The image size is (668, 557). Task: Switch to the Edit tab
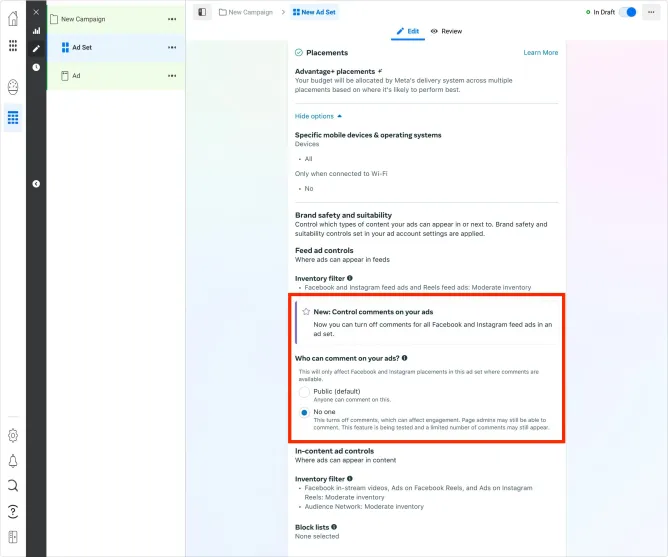[408, 31]
